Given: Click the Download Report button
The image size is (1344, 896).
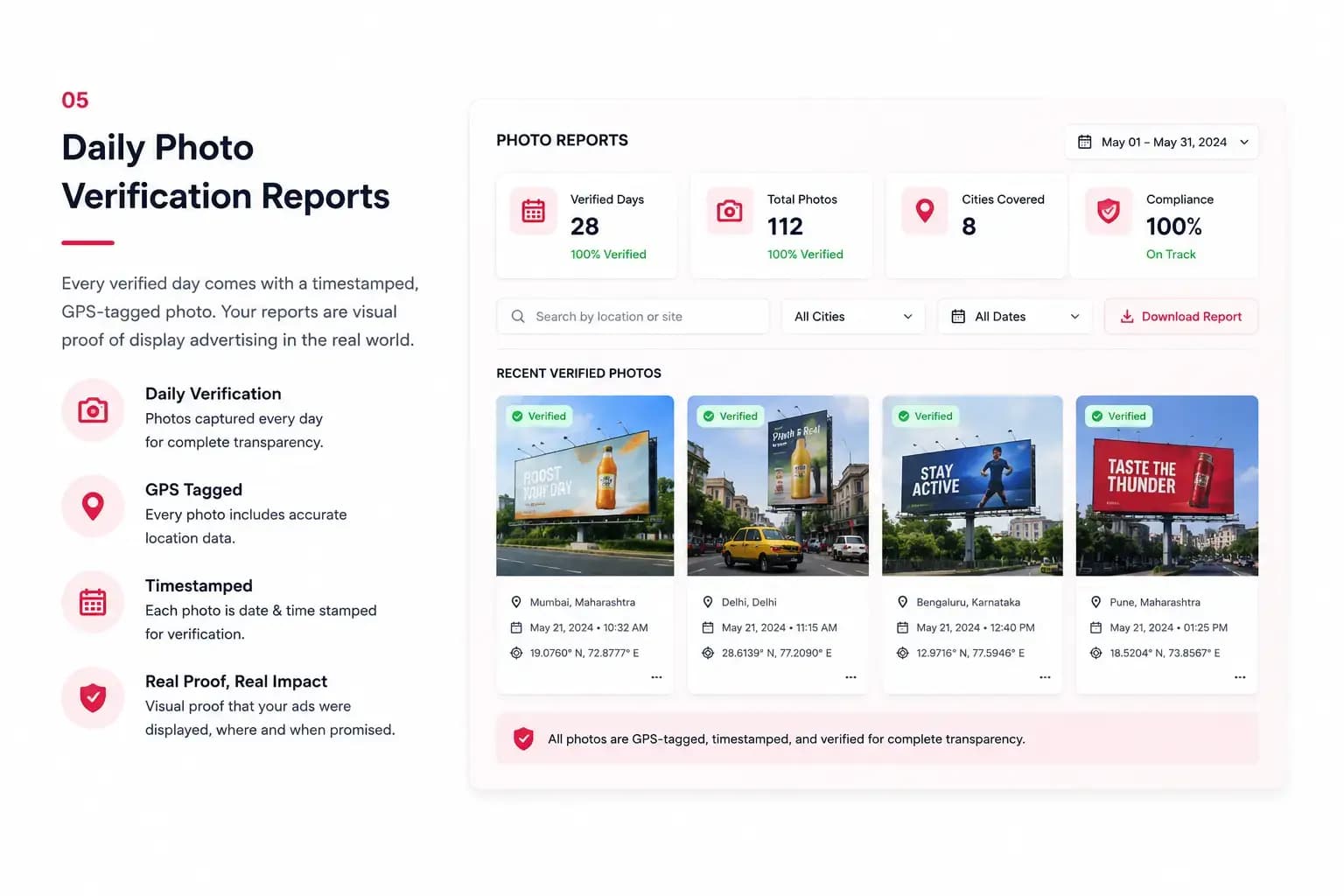Looking at the screenshot, I should point(1181,317).
